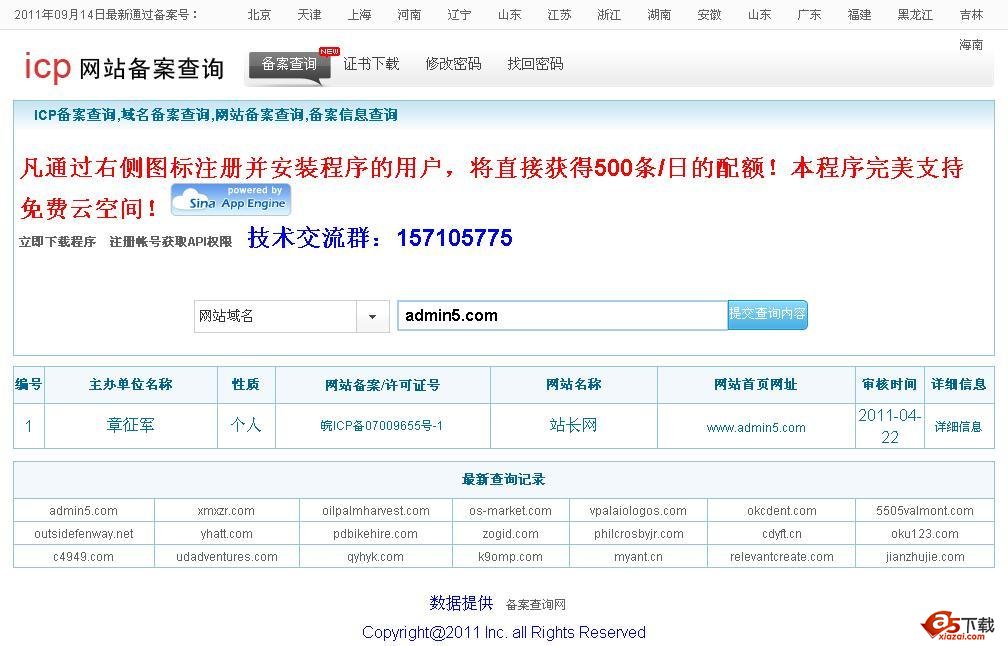The image size is (1008, 646).
Task: Click the 2011-04-22 review date cell
Action: tap(890, 426)
